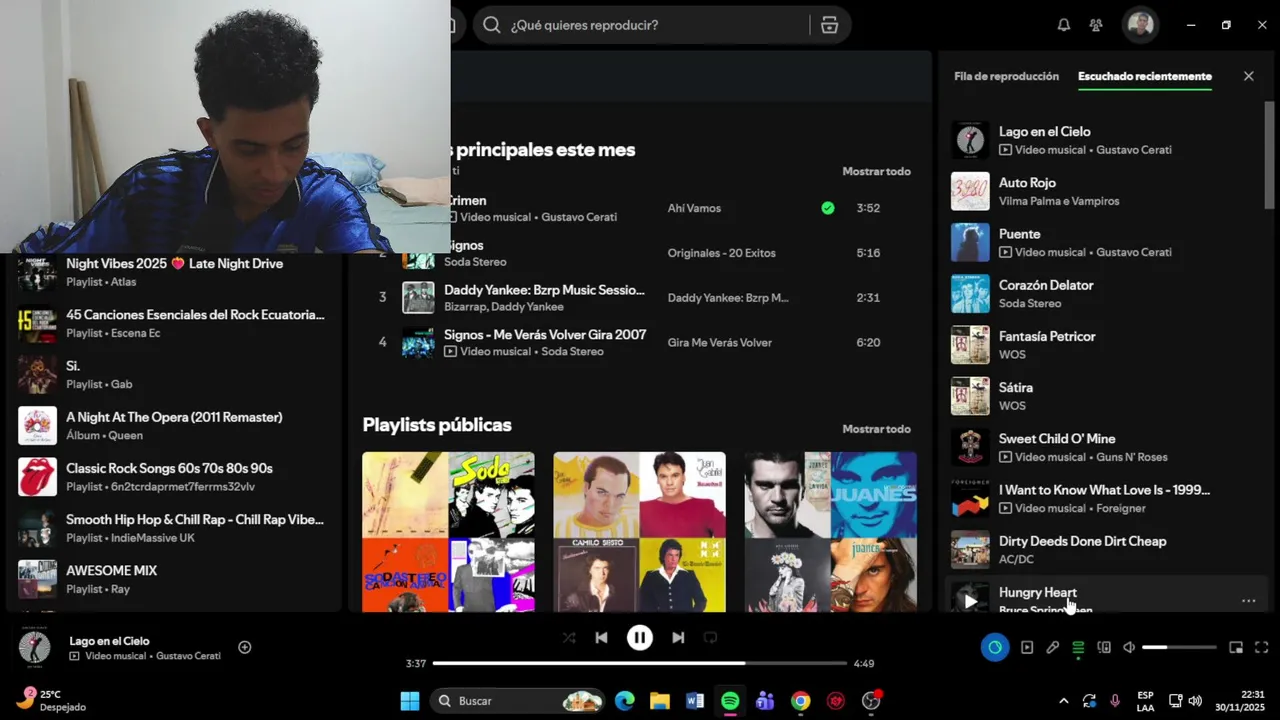Close the queue side panel
This screenshot has width=1280, height=720.
[1248, 76]
